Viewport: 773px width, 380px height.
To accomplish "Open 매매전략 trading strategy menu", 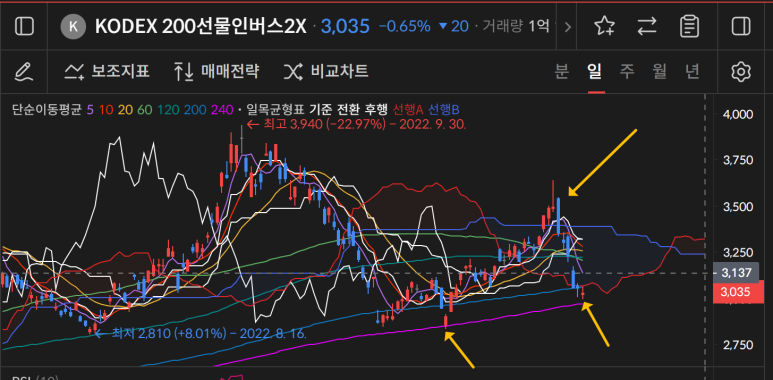I will 216,72.
